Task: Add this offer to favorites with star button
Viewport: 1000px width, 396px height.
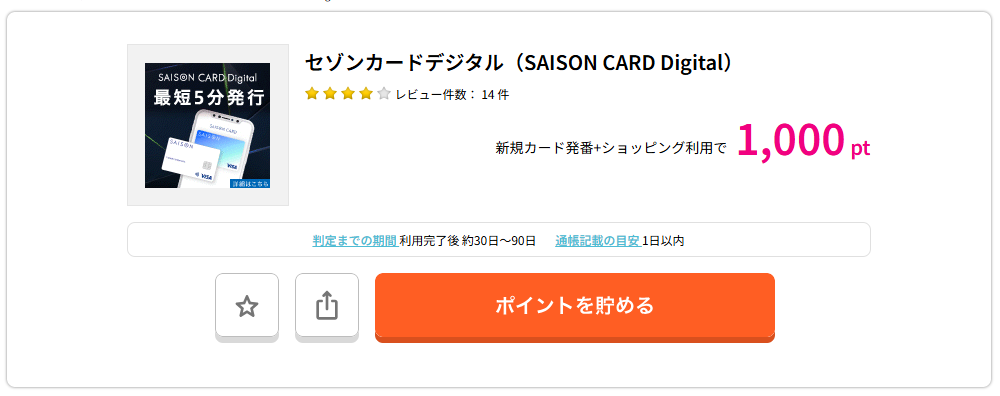Action: pyautogui.click(x=247, y=307)
